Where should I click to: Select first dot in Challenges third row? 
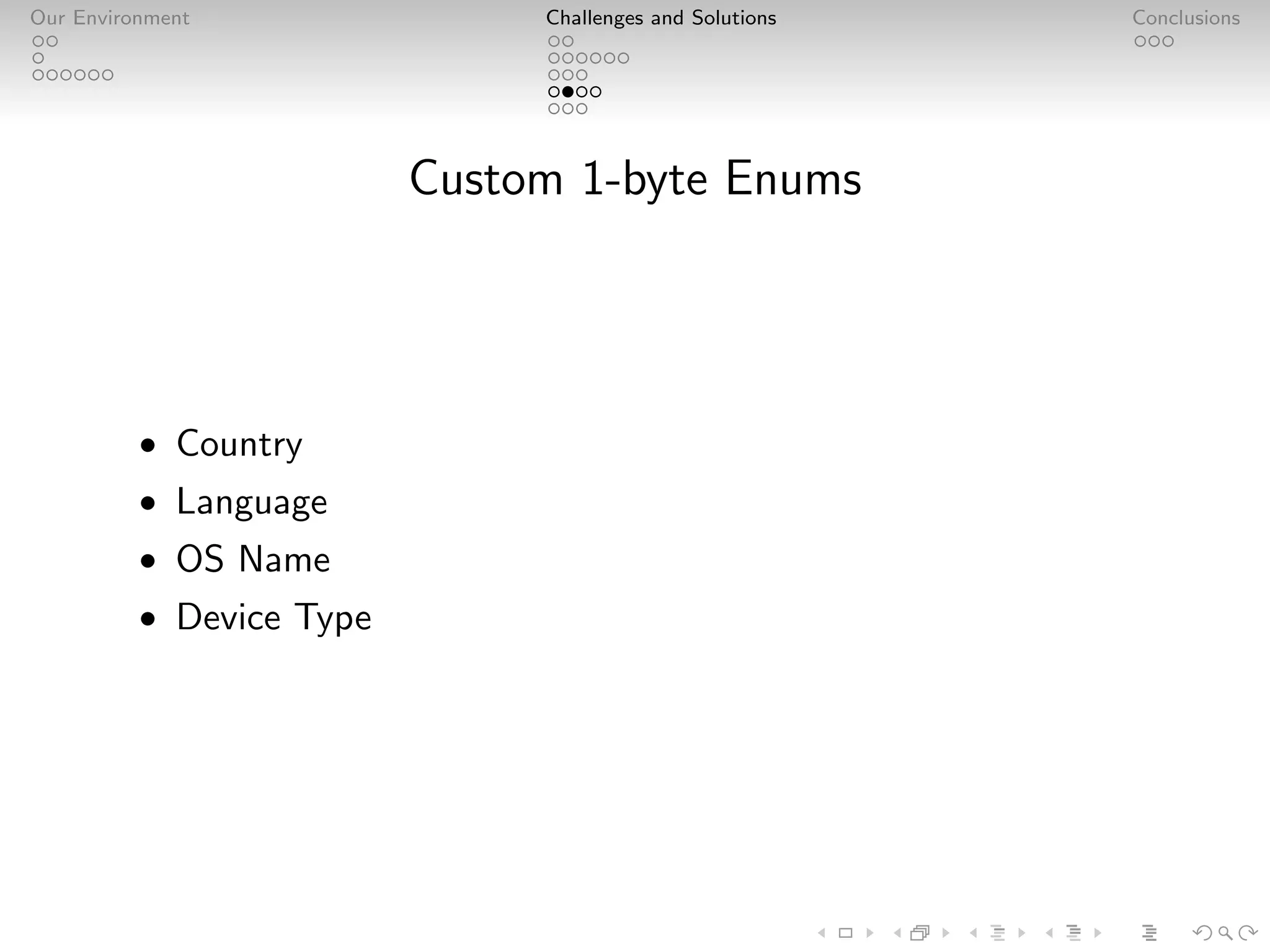tap(554, 75)
